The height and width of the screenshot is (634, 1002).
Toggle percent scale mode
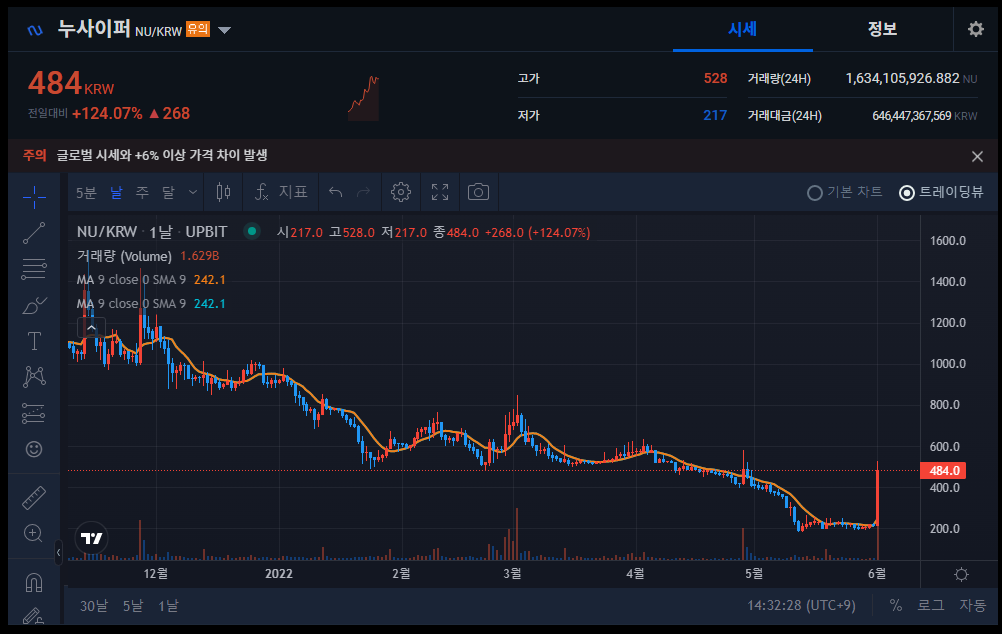[x=896, y=605]
